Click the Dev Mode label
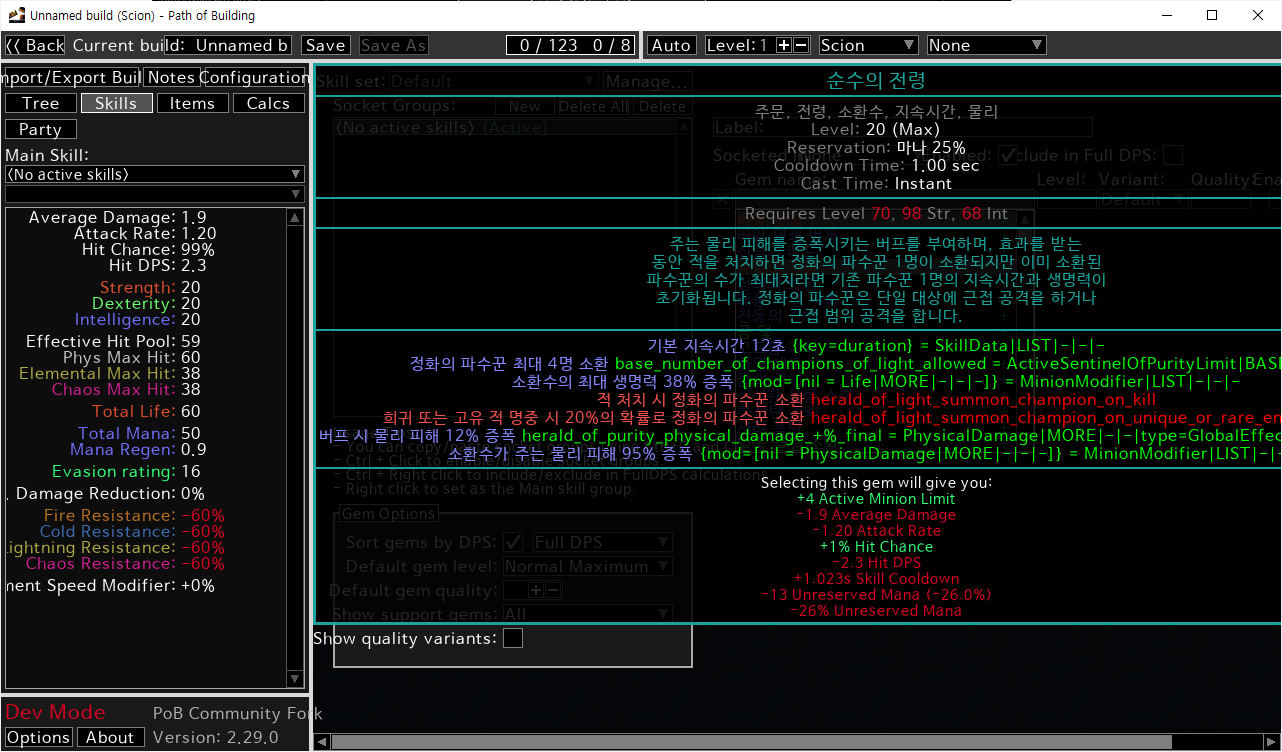This screenshot has height=752, width=1282. click(x=55, y=712)
